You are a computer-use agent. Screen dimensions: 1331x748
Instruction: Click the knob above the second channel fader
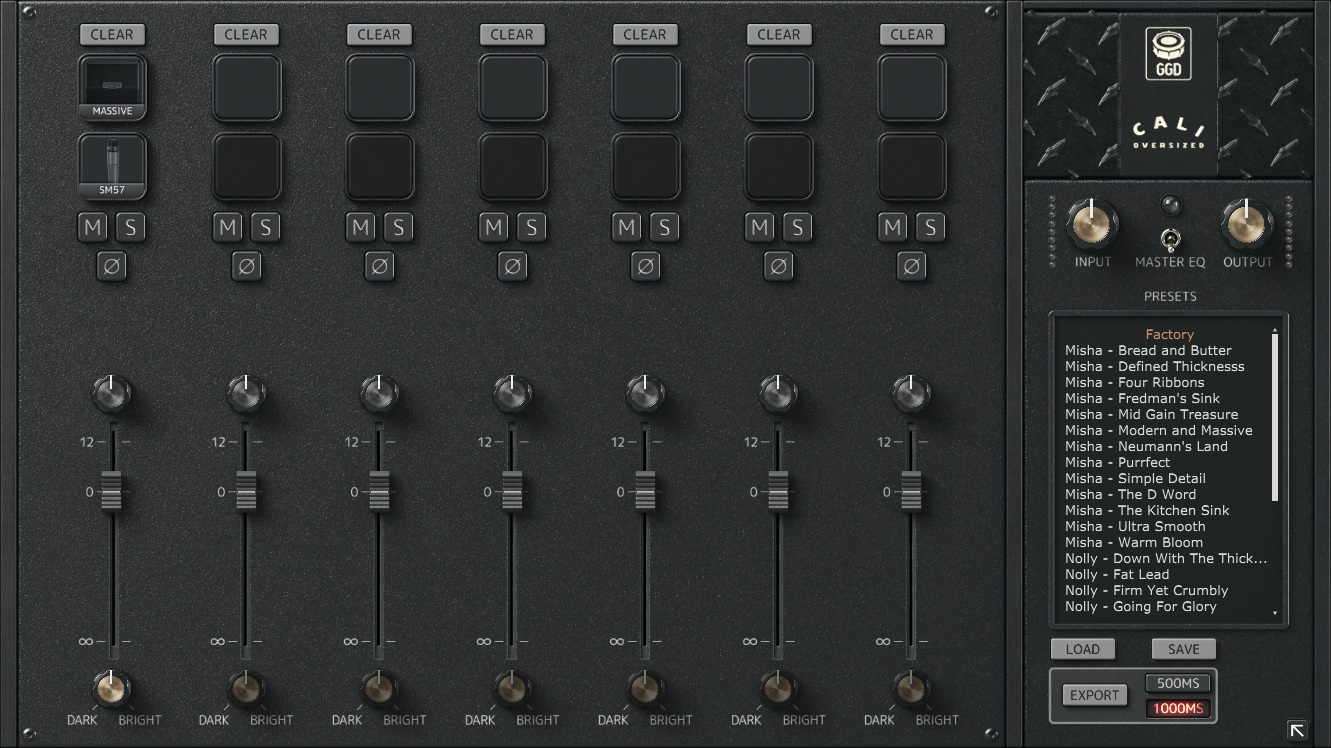point(246,393)
